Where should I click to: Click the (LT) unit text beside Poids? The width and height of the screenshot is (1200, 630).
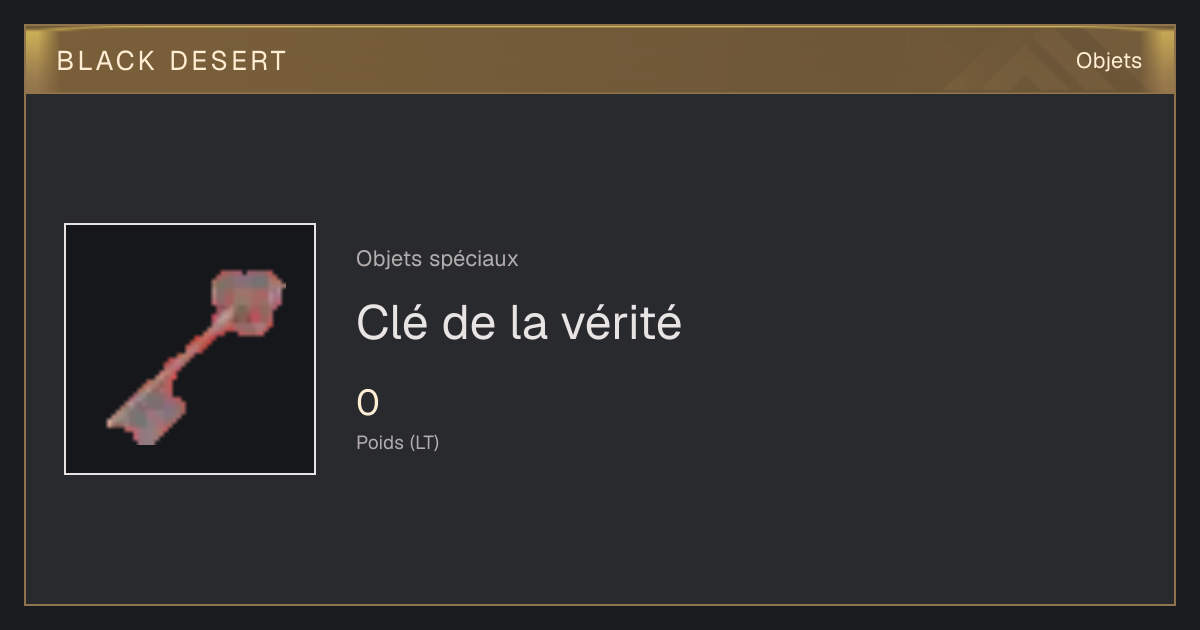point(424,442)
